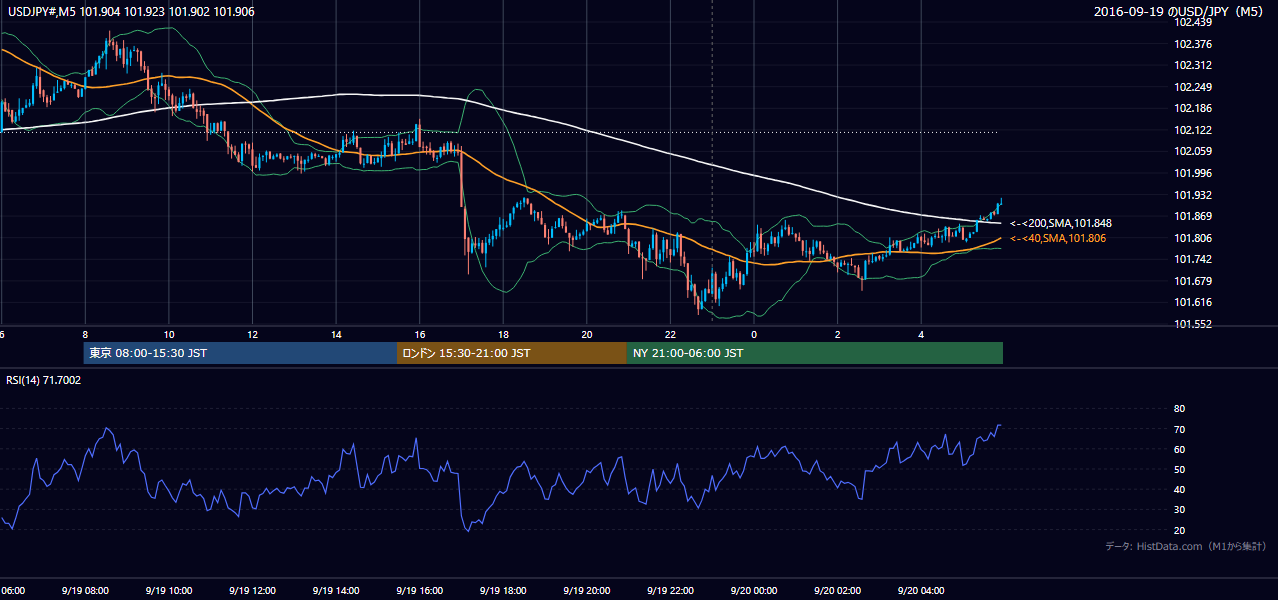Select the NY 21:00-06:00 JST session bar
1278x600 pixels.
coord(815,353)
